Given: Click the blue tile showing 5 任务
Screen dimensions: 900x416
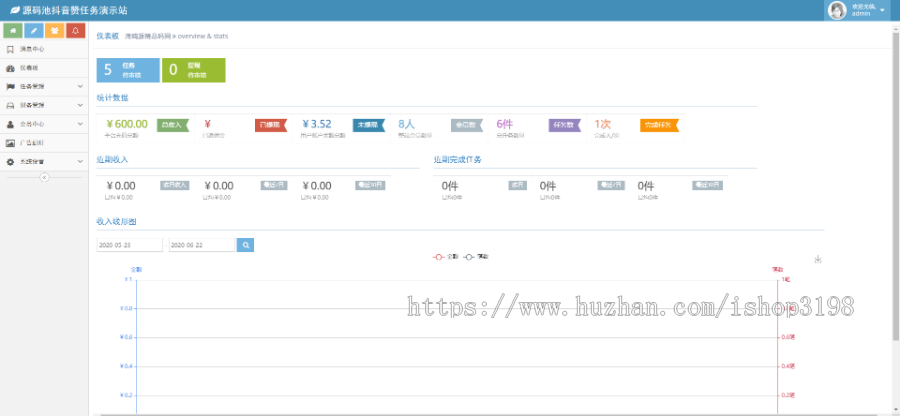Looking at the screenshot, I should point(128,70).
